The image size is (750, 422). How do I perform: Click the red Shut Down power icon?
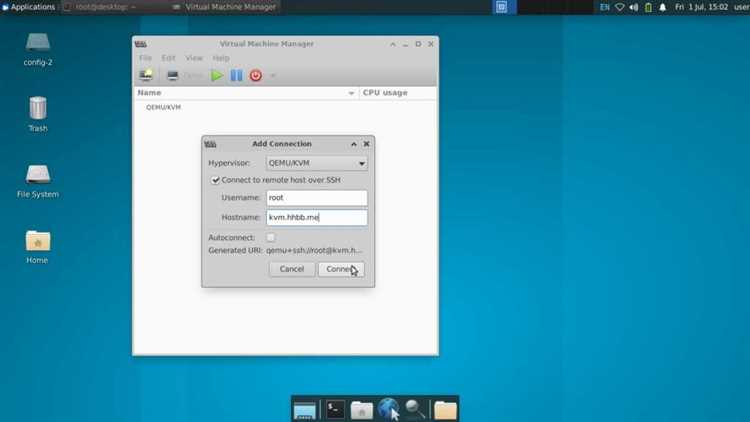[256, 76]
